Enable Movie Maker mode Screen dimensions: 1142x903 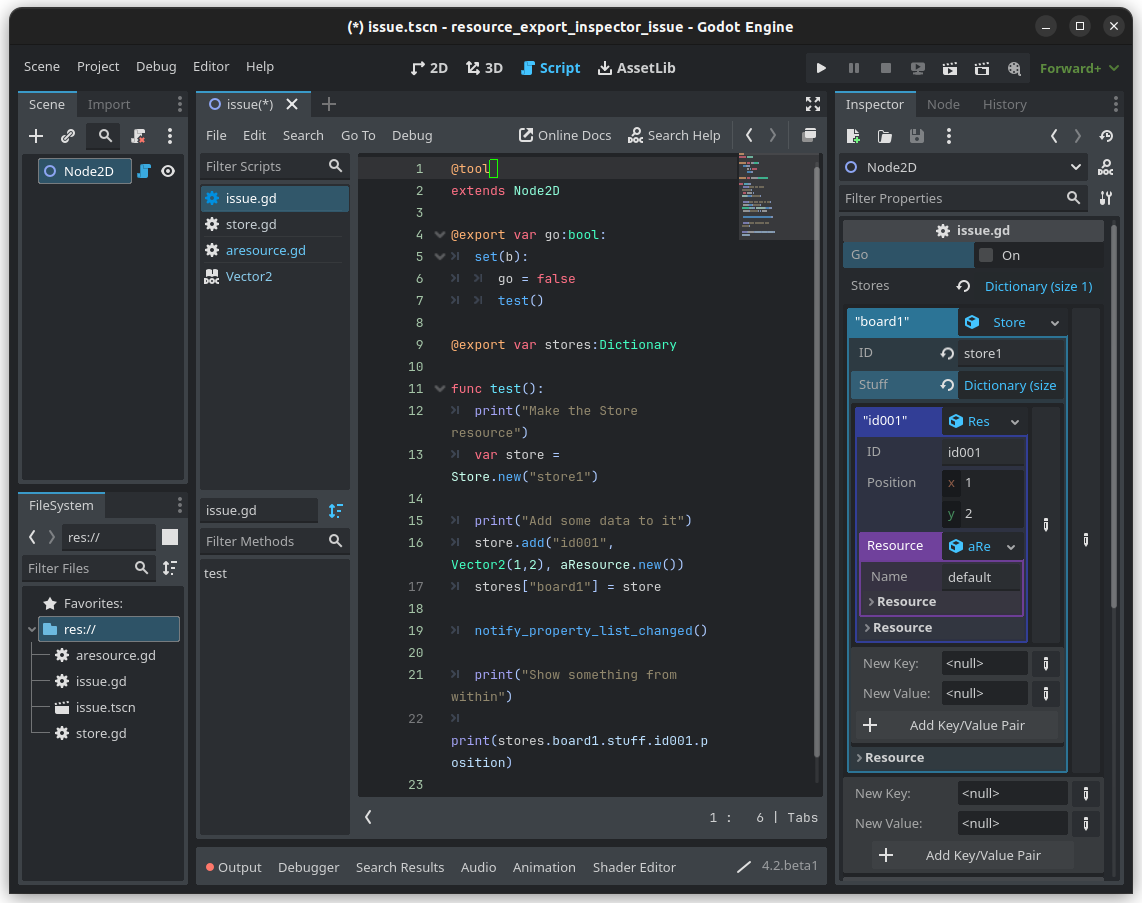(1014, 68)
